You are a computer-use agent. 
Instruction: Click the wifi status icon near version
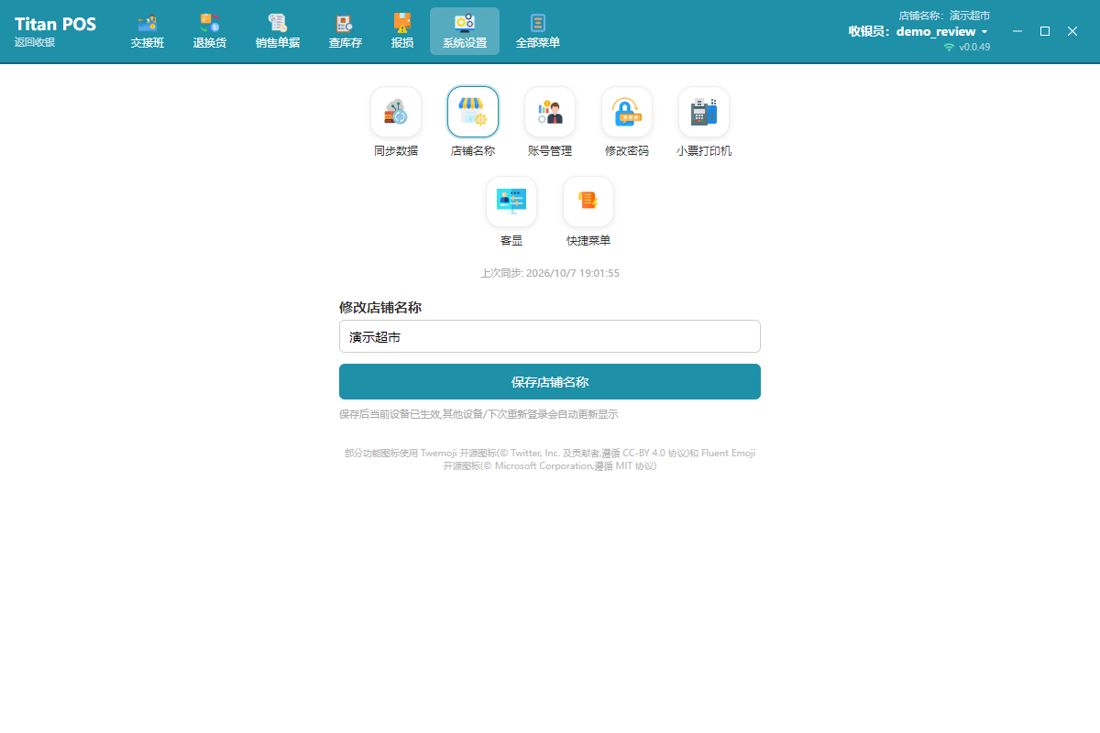point(949,47)
